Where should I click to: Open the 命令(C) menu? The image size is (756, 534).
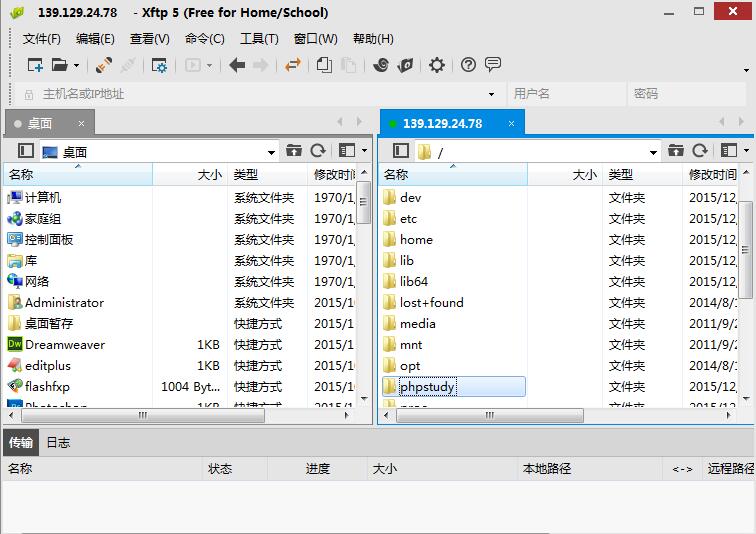tap(205, 39)
